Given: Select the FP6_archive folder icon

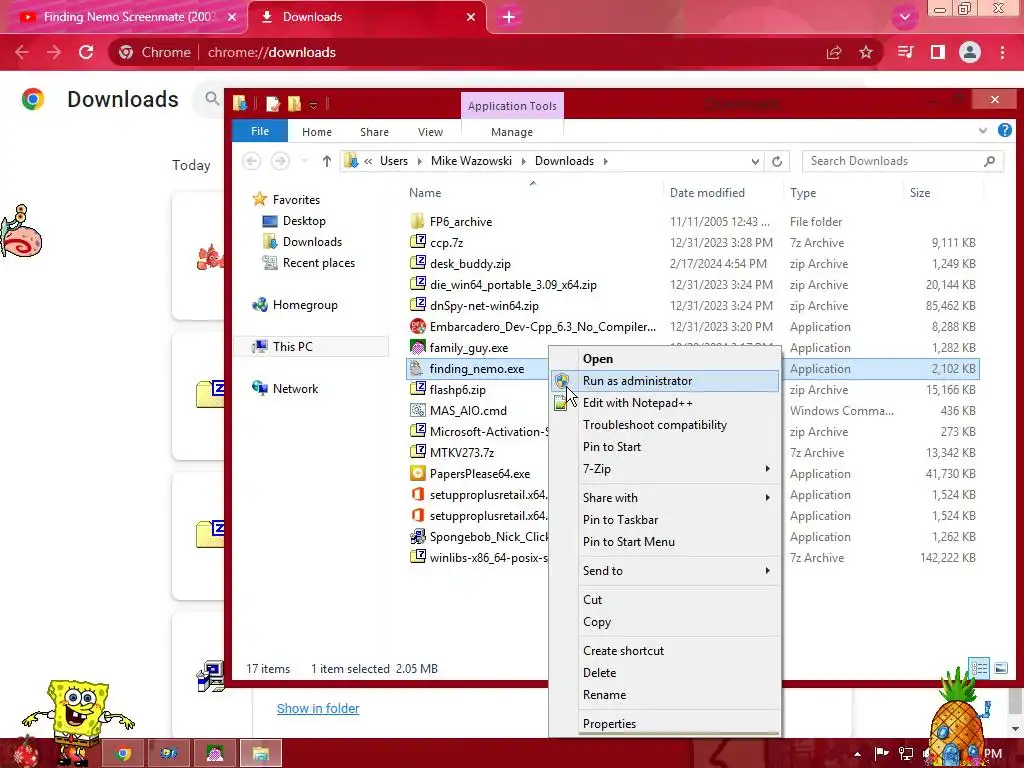Looking at the screenshot, I should 418,221.
